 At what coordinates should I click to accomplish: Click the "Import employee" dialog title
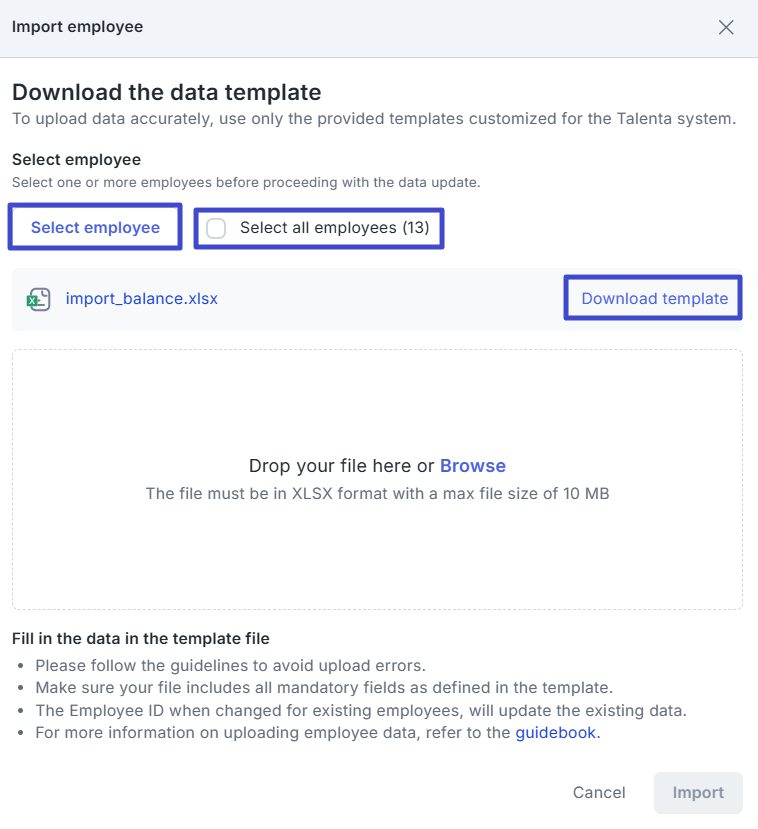[77, 27]
